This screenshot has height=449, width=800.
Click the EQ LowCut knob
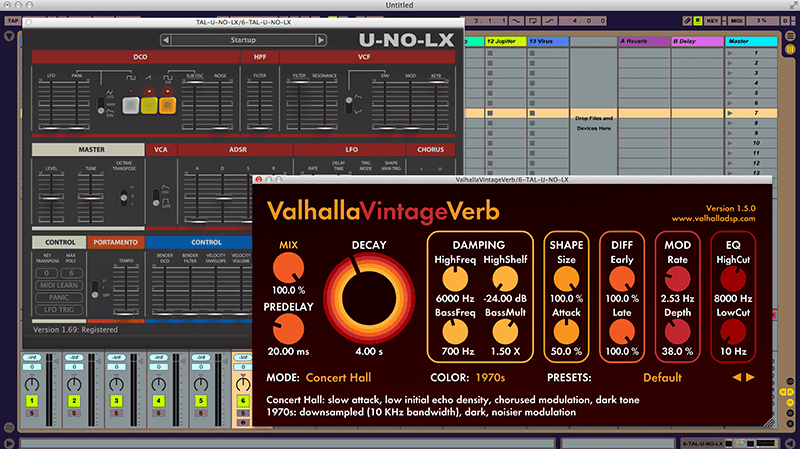[733, 332]
